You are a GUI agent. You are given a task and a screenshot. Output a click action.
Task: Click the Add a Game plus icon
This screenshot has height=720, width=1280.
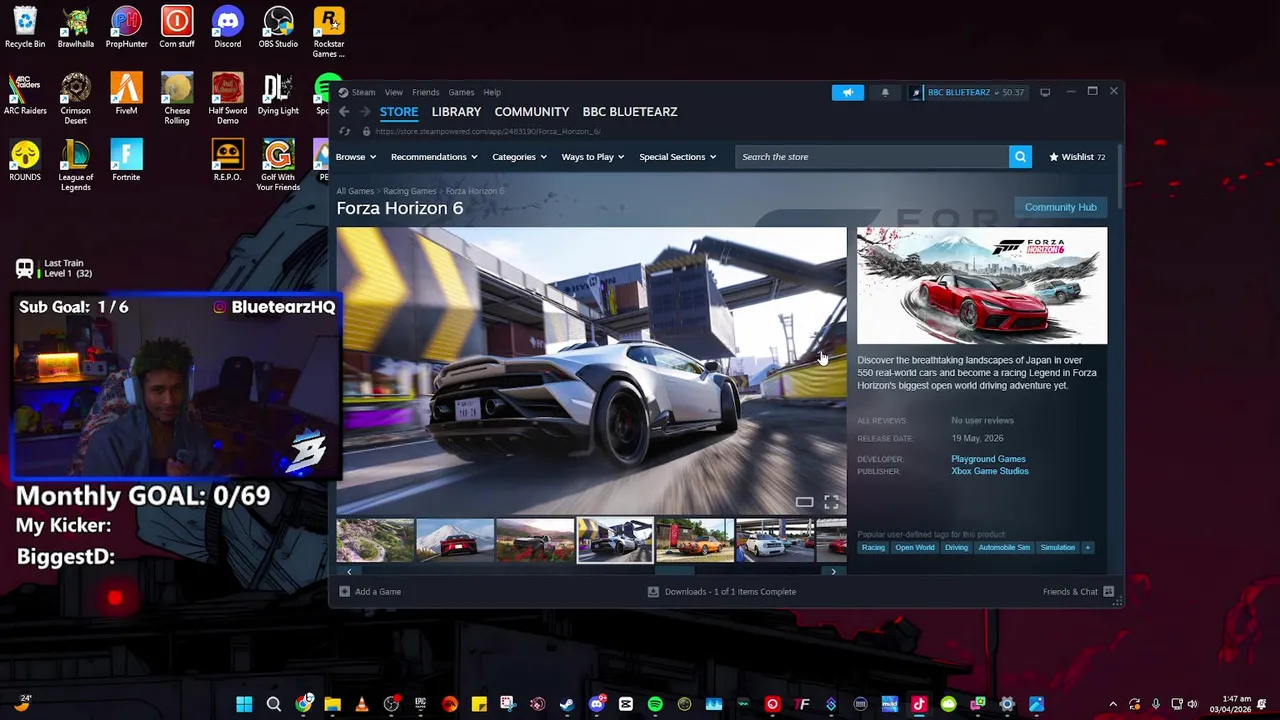344,591
